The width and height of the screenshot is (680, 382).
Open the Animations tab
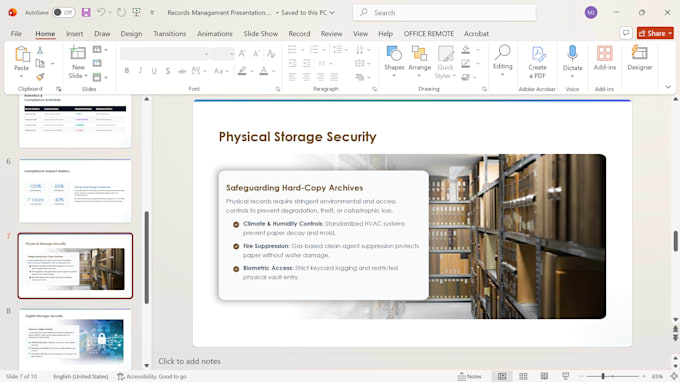[215, 33]
